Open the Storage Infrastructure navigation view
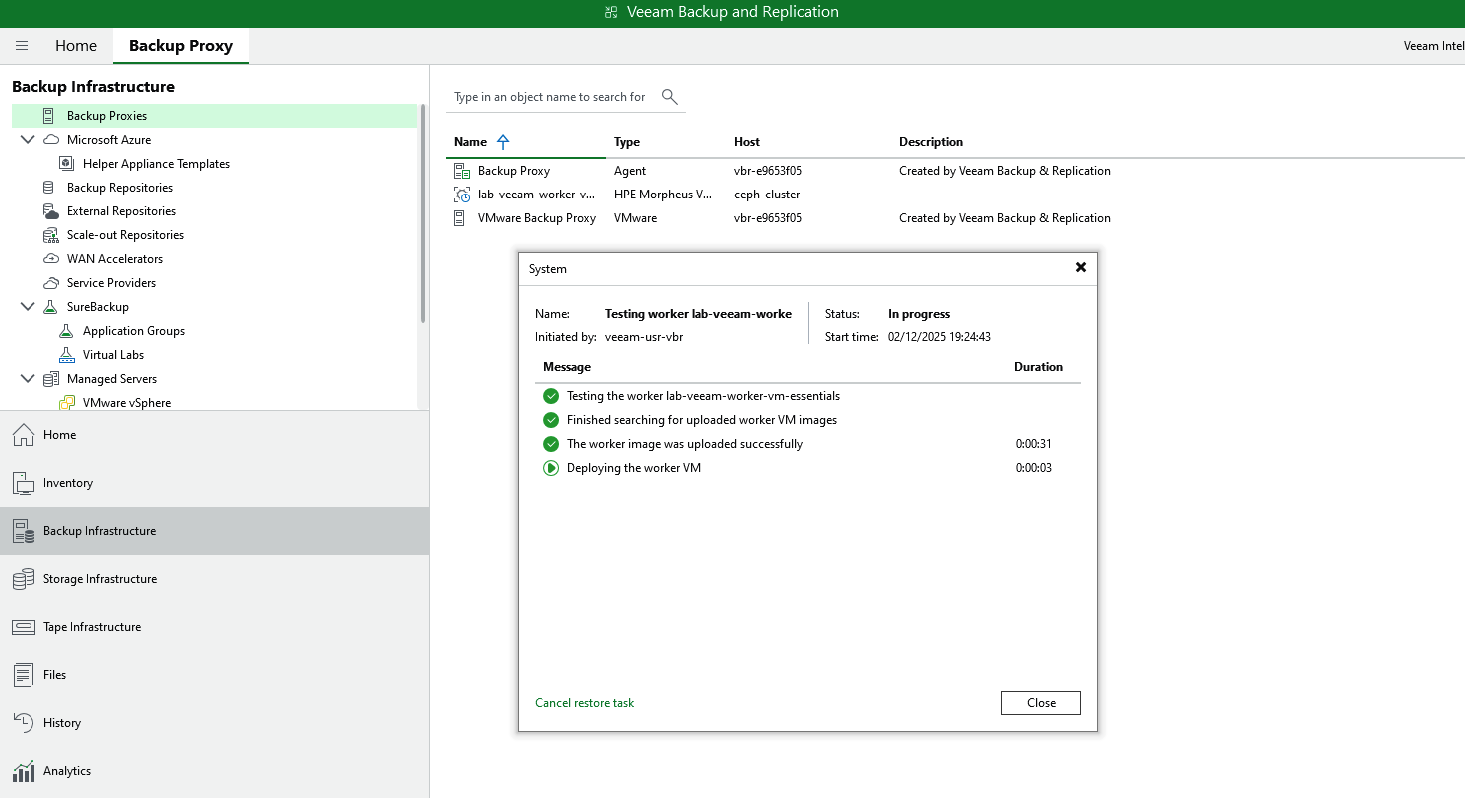 tap(214, 579)
